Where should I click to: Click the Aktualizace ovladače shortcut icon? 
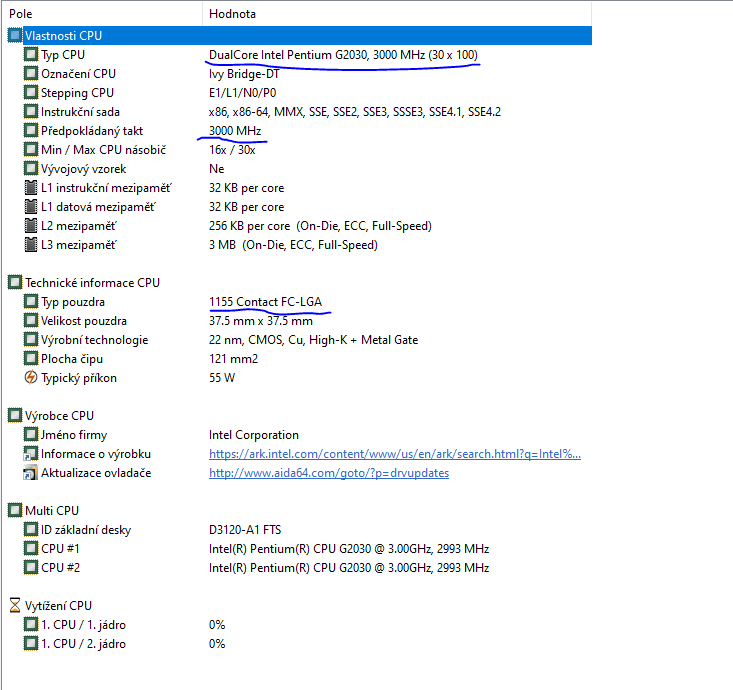click(x=31, y=473)
